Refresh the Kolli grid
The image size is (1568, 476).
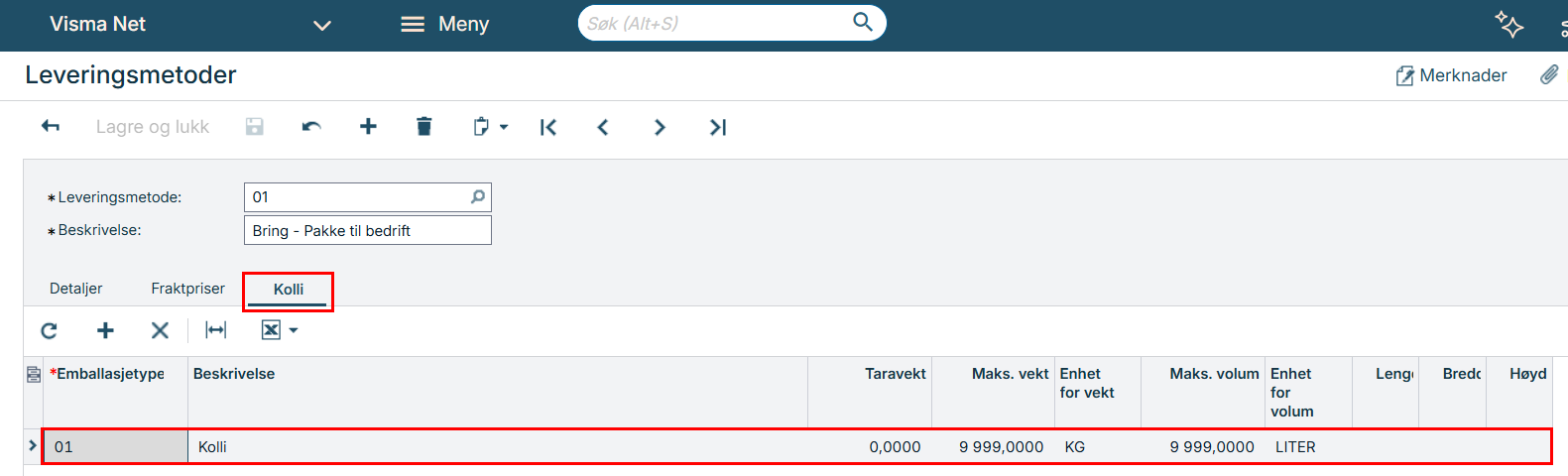point(49,330)
